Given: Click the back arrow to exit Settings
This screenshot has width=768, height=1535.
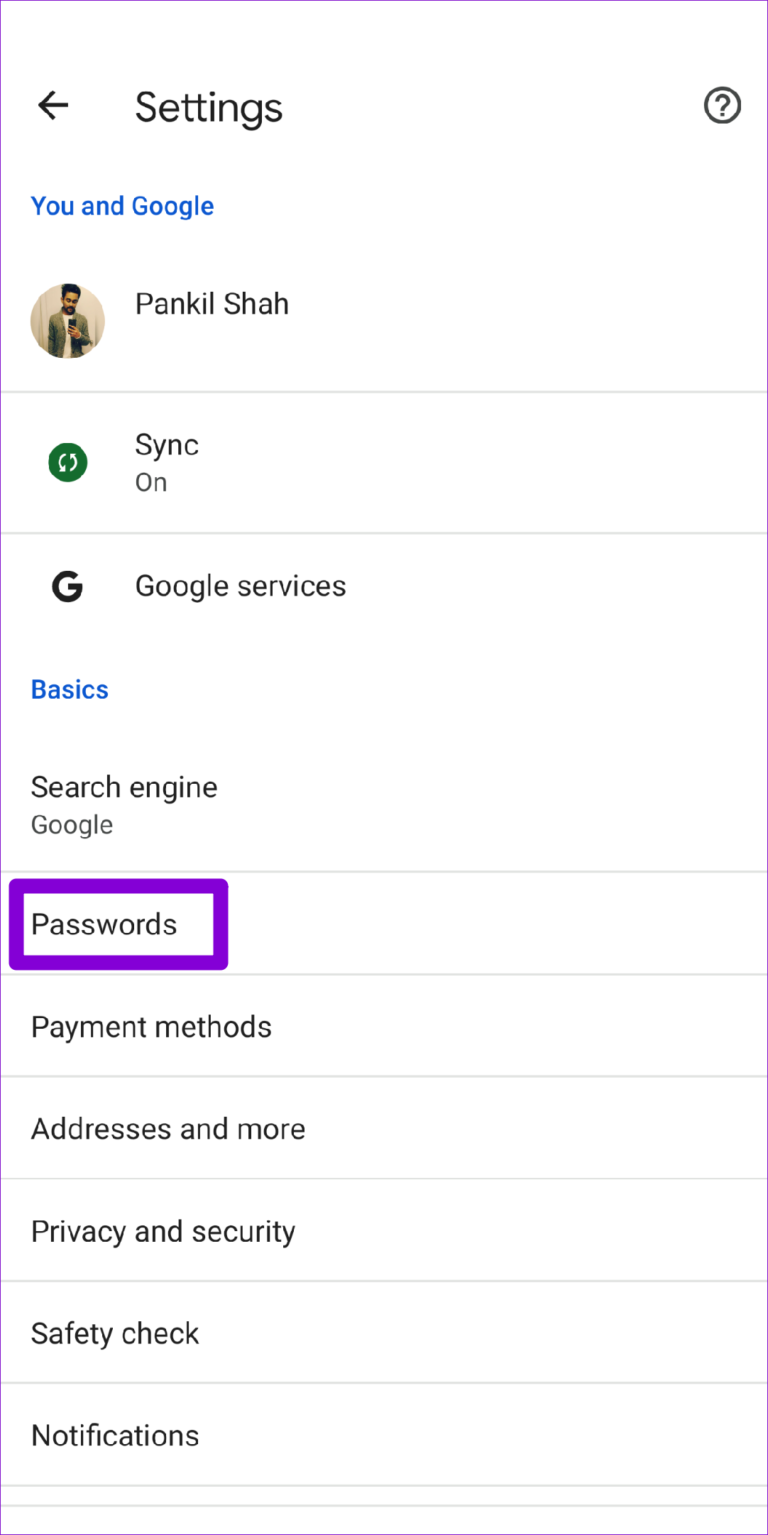Looking at the screenshot, I should [52, 105].
